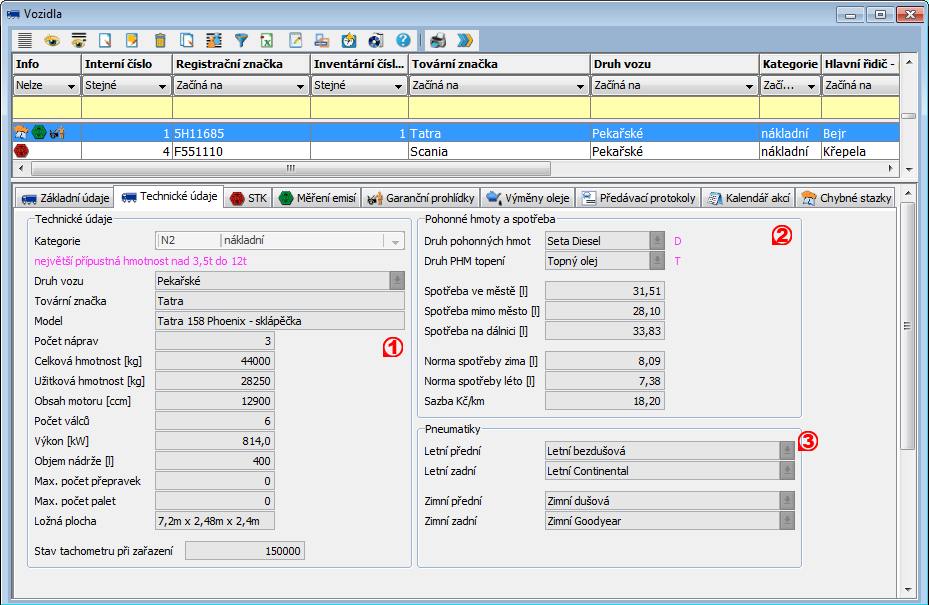Click the double yellow arrow icon
929x605 pixels.
(465, 41)
